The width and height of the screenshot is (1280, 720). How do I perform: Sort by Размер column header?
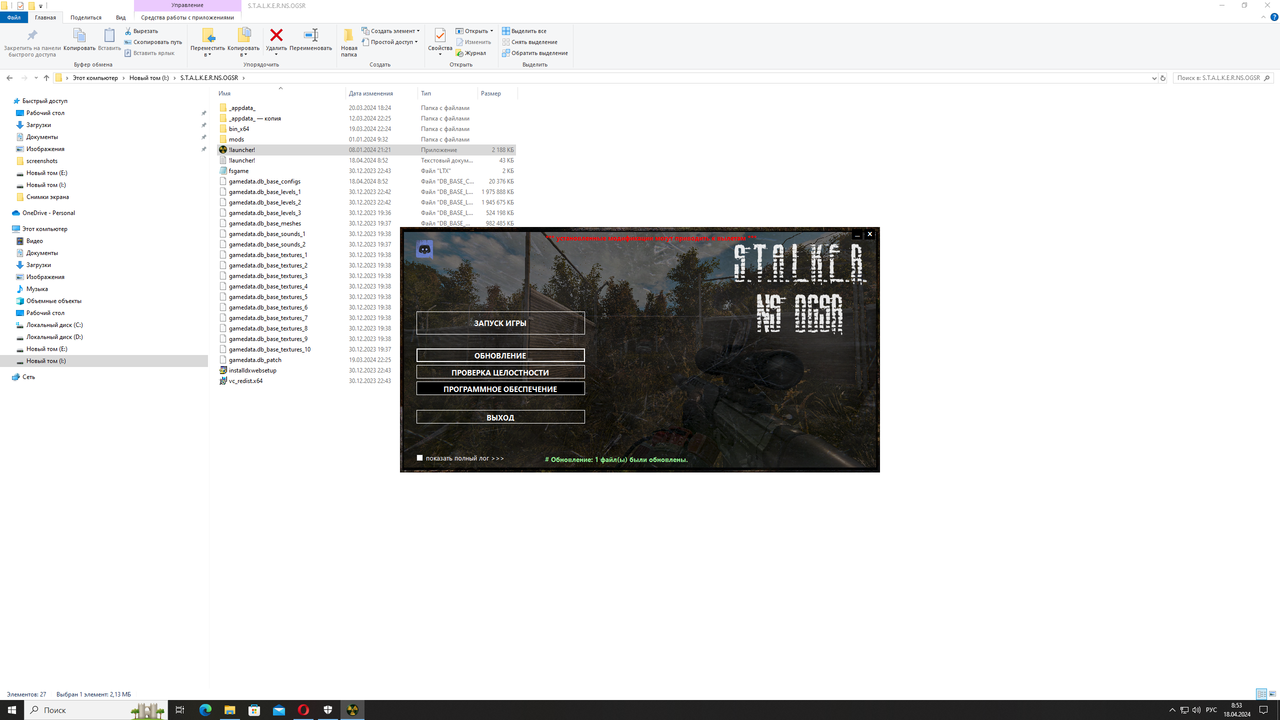(x=490, y=93)
